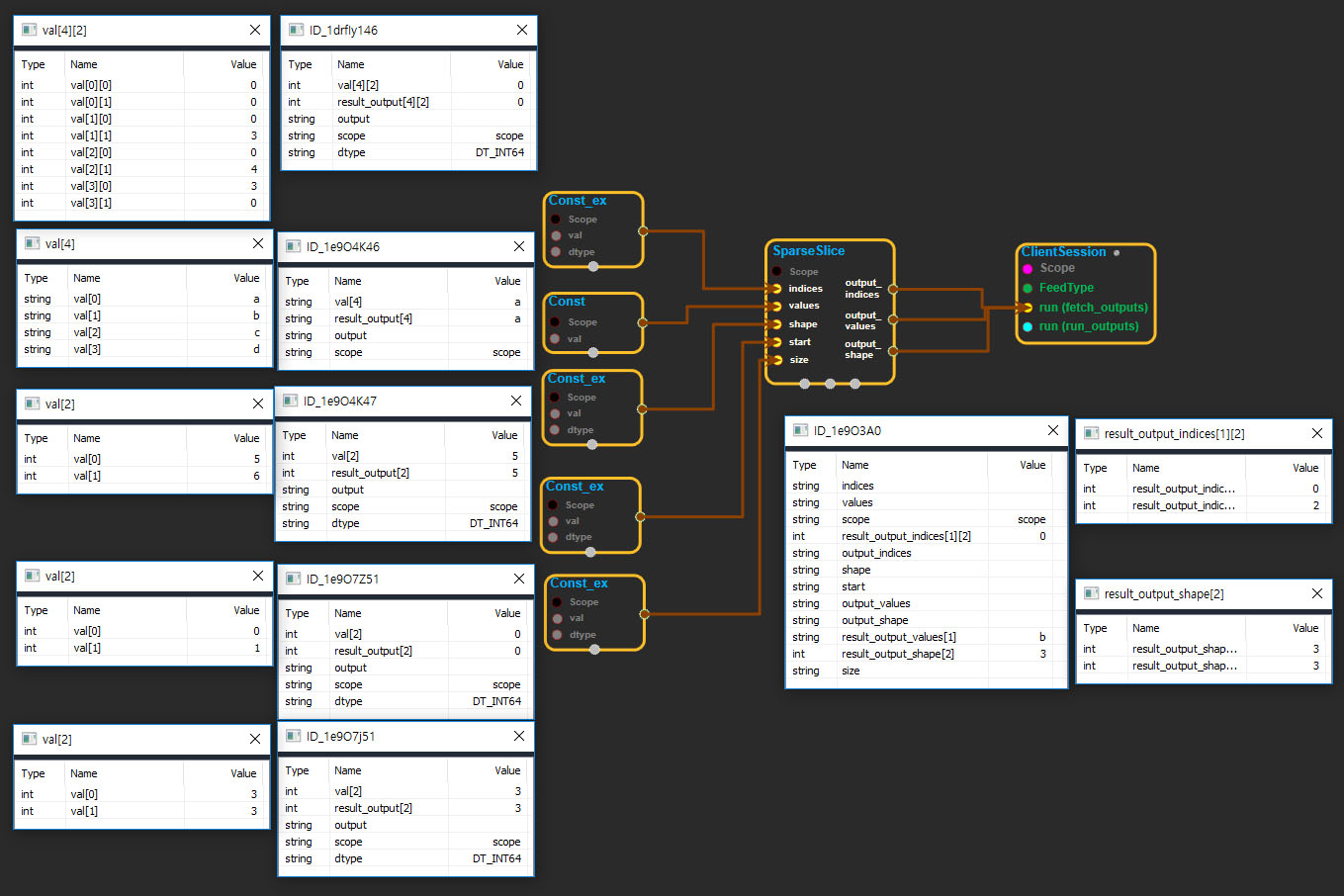Click the magenta Scope pin on ClientSession
This screenshot has height=896, width=1344.
click(x=1028, y=269)
